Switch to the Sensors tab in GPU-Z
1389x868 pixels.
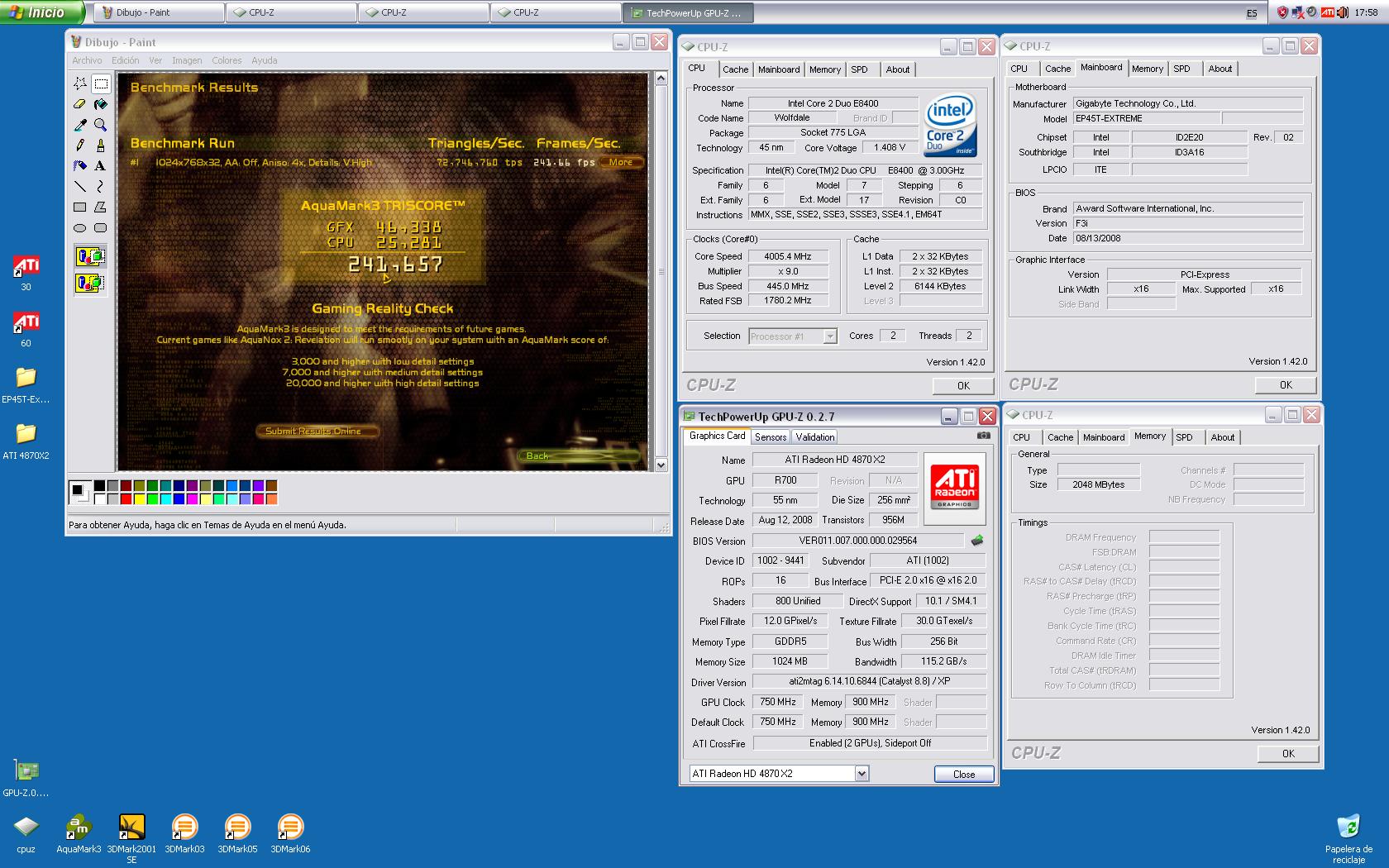(771, 437)
